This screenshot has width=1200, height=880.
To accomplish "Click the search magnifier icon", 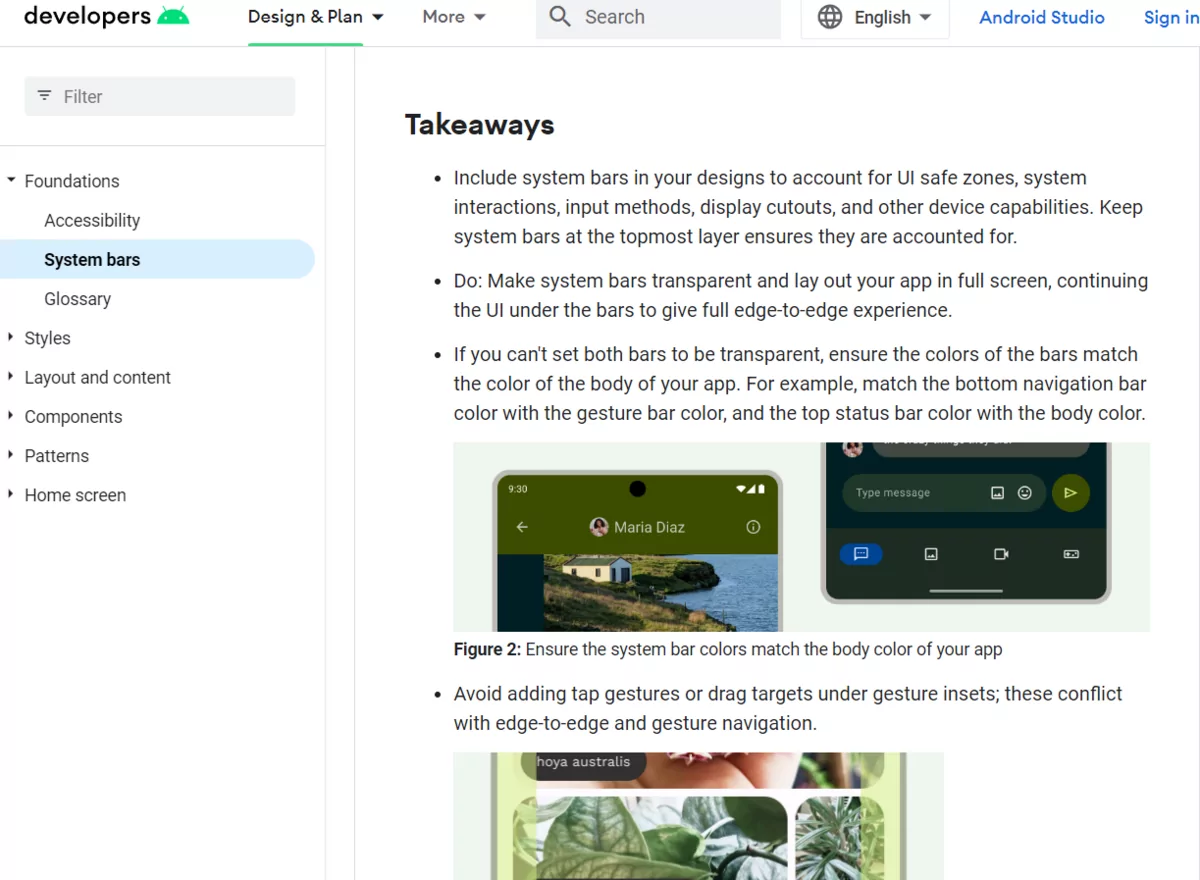I will [560, 17].
